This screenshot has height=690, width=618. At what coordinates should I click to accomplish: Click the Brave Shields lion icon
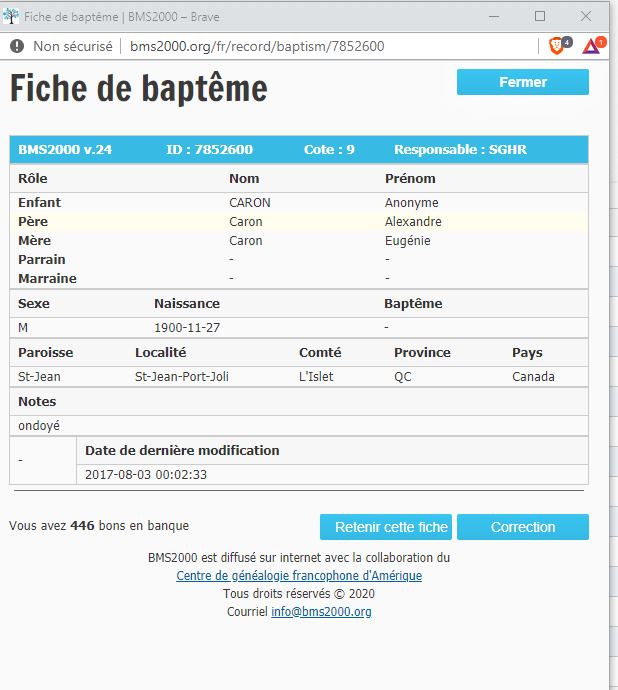tap(556, 46)
